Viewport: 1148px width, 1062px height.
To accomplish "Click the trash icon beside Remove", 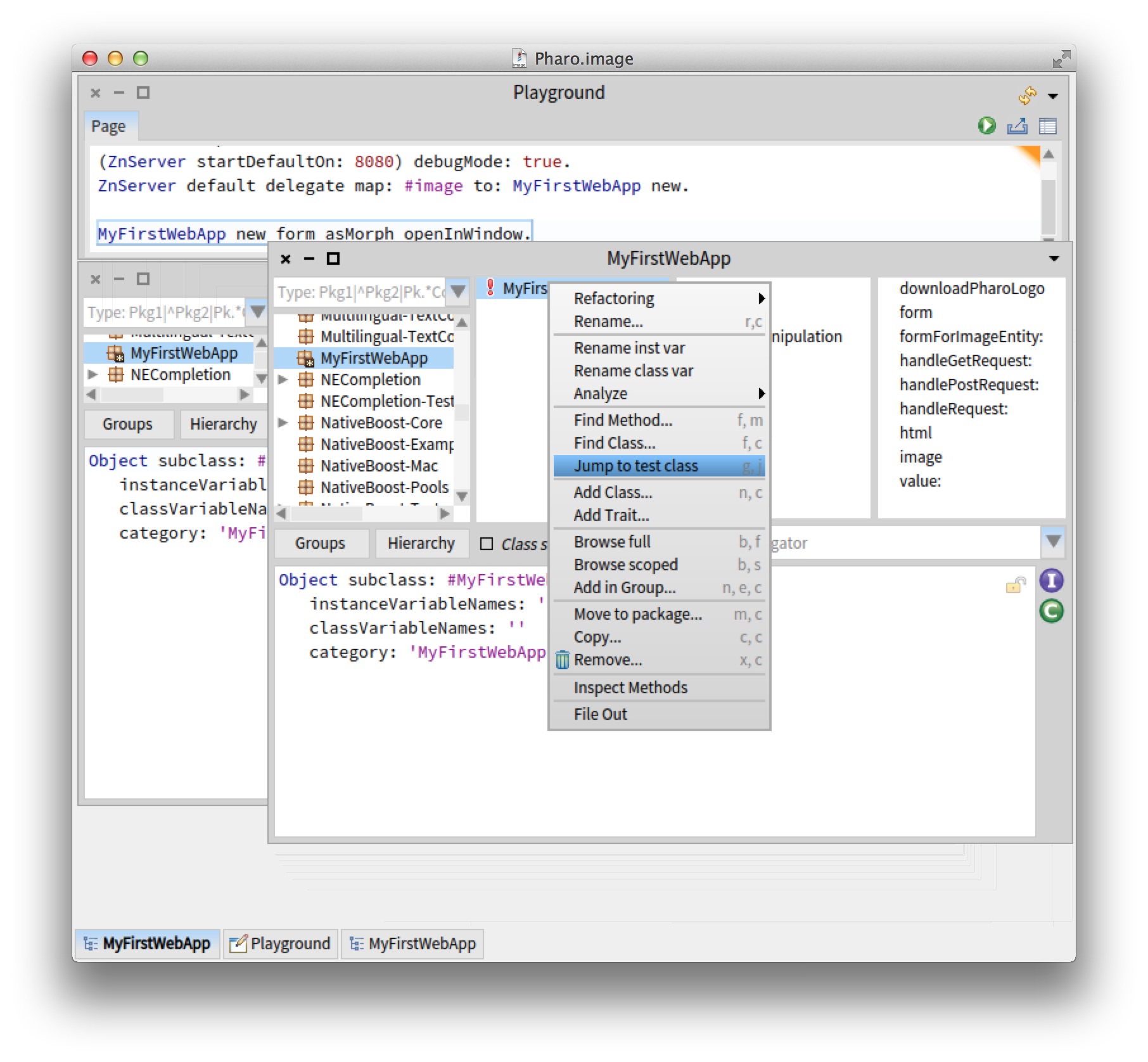I will [x=562, y=660].
